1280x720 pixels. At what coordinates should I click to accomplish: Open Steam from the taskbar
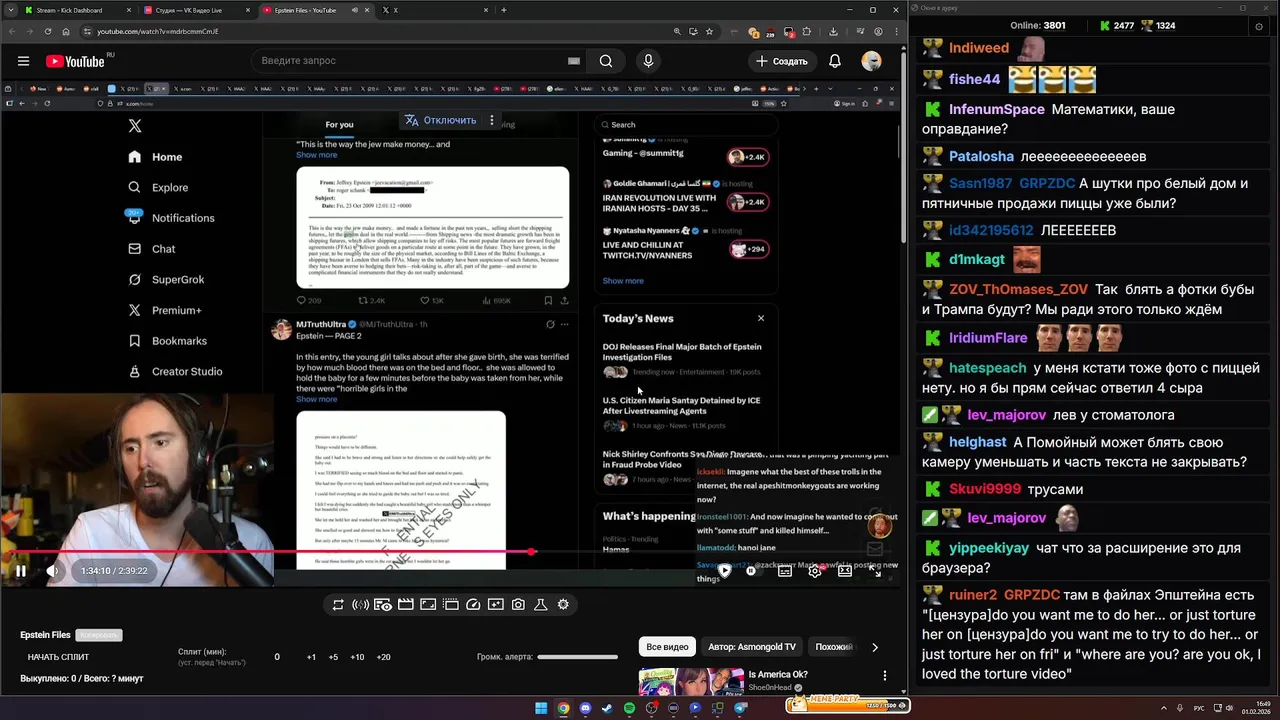coord(607,708)
